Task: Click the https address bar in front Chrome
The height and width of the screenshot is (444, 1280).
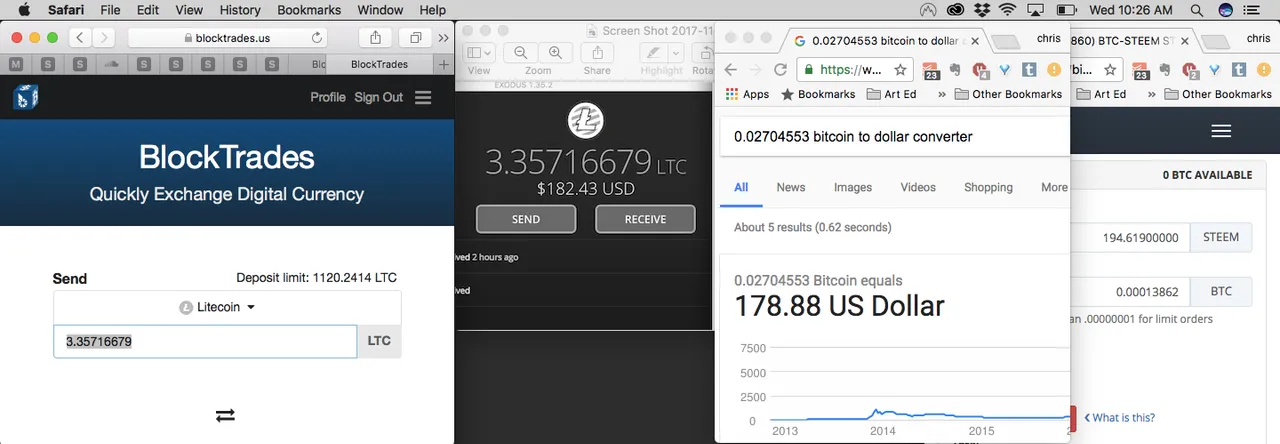Action: point(855,70)
